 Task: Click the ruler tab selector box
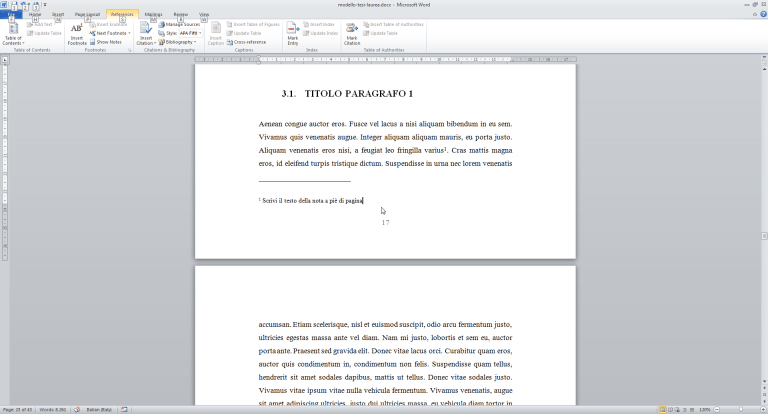tap(5, 60)
